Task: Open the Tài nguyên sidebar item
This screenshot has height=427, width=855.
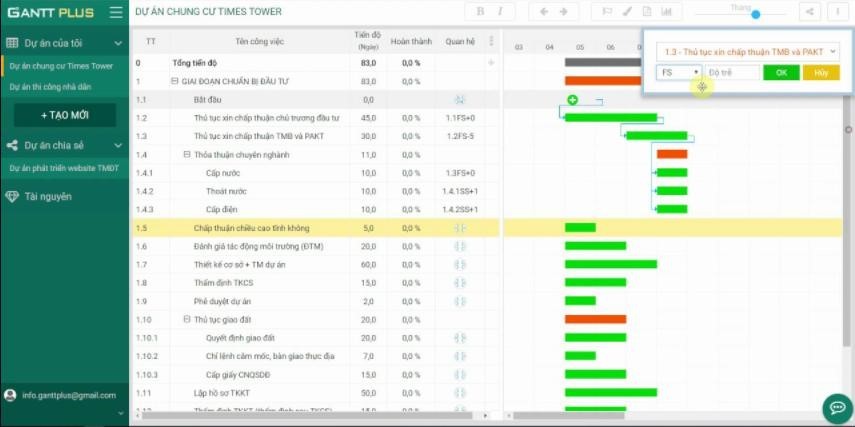Action: tap(48, 196)
